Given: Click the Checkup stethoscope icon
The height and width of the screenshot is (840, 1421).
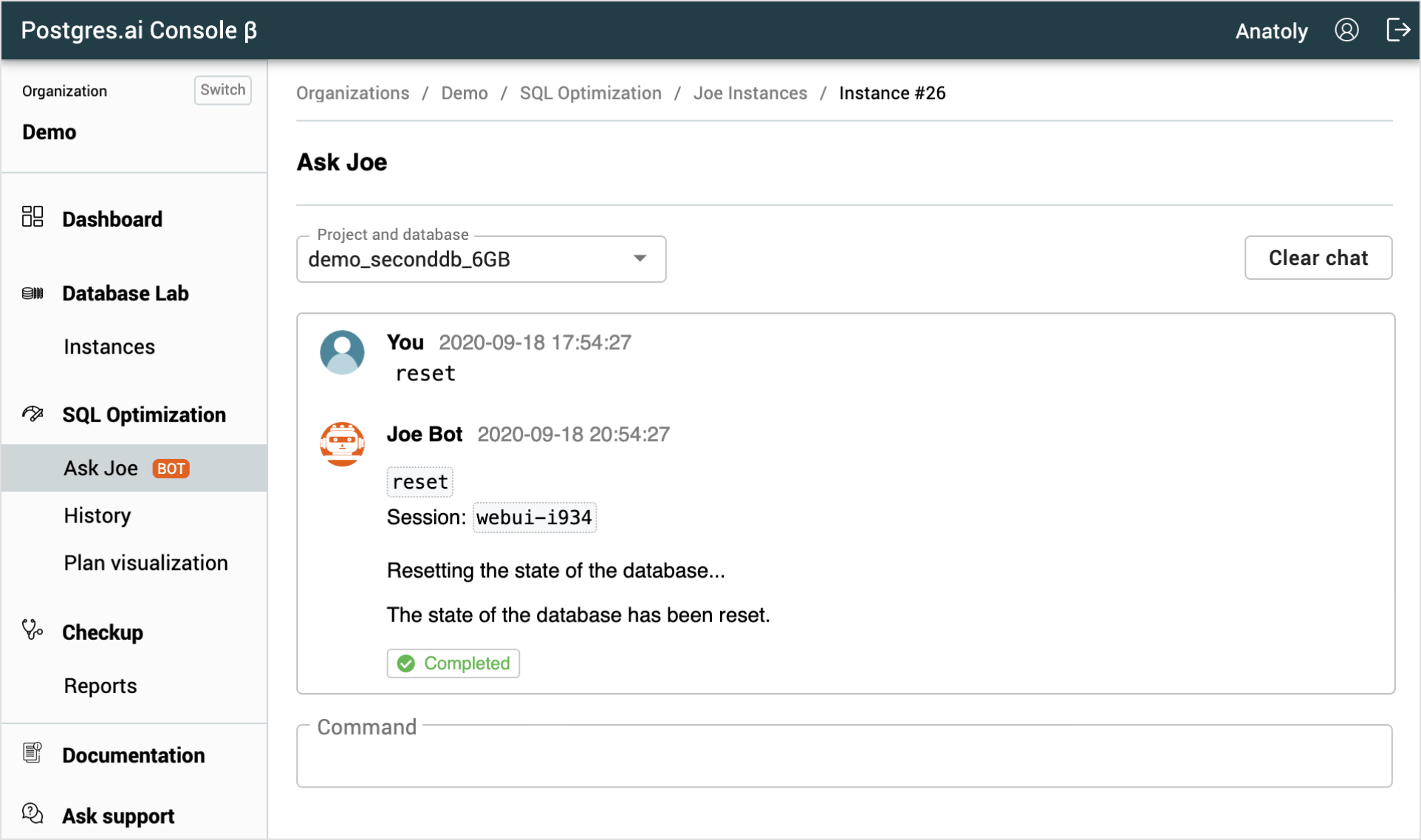Looking at the screenshot, I should 32,630.
